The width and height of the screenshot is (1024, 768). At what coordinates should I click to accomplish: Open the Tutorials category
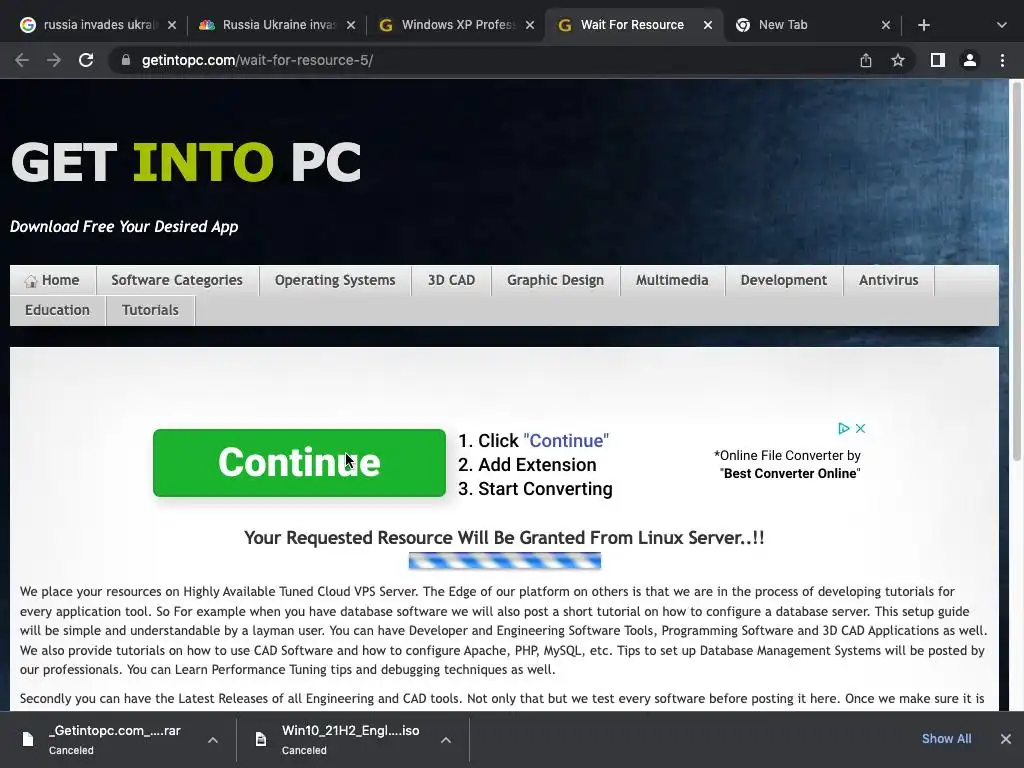(150, 310)
